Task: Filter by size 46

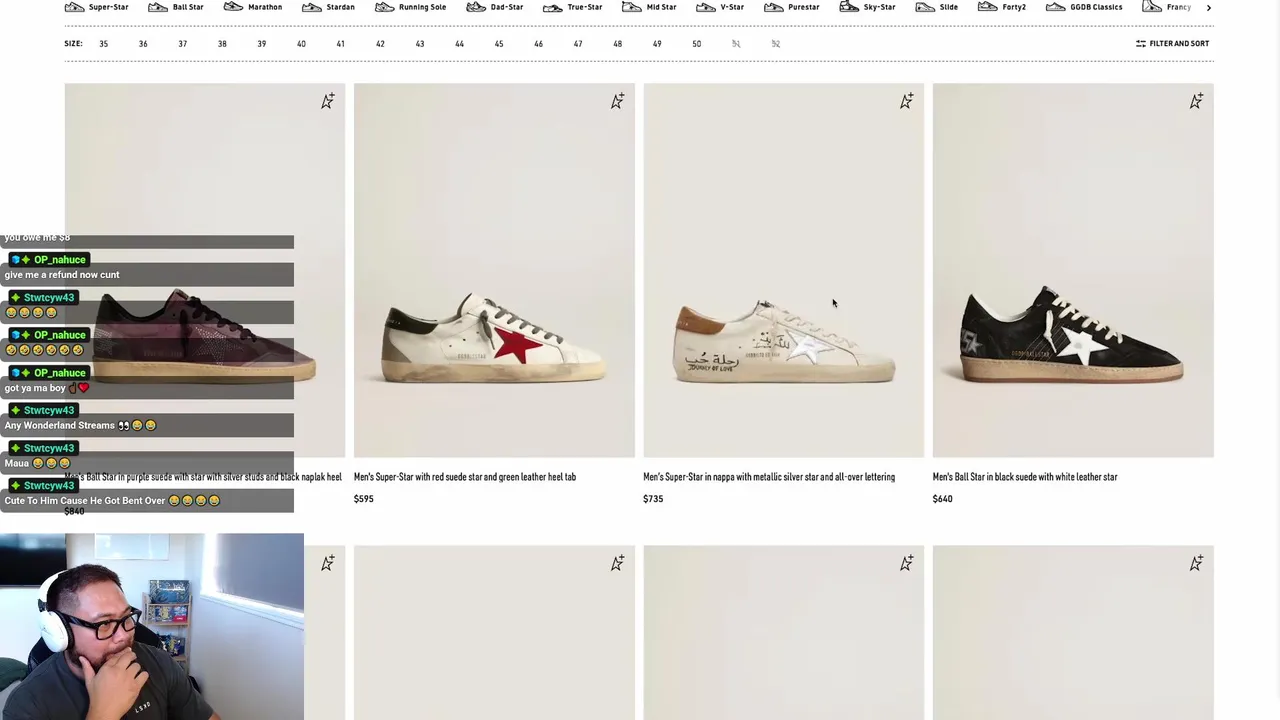Action: (538, 44)
